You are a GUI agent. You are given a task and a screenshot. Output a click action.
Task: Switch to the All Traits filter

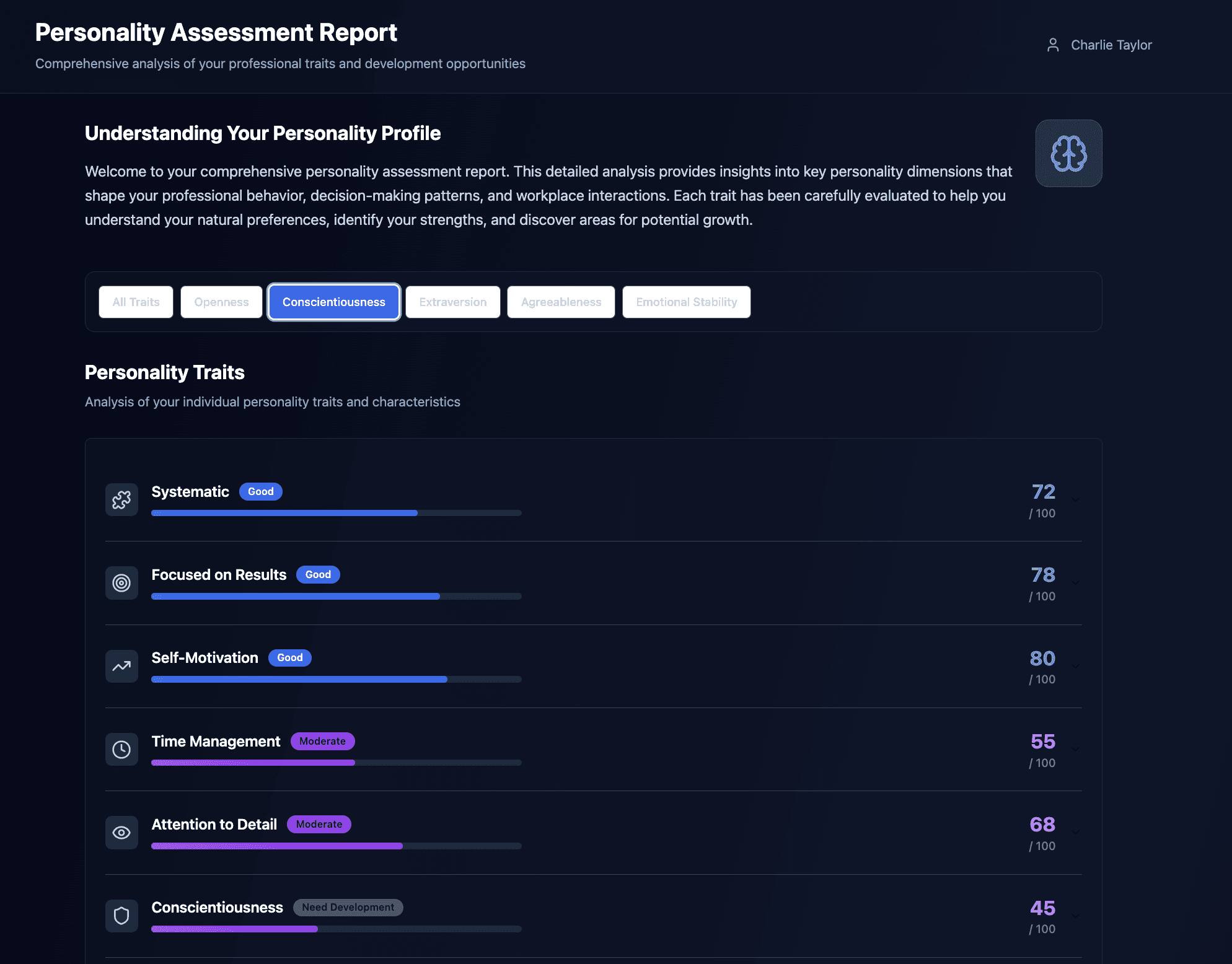coord(136,302)
